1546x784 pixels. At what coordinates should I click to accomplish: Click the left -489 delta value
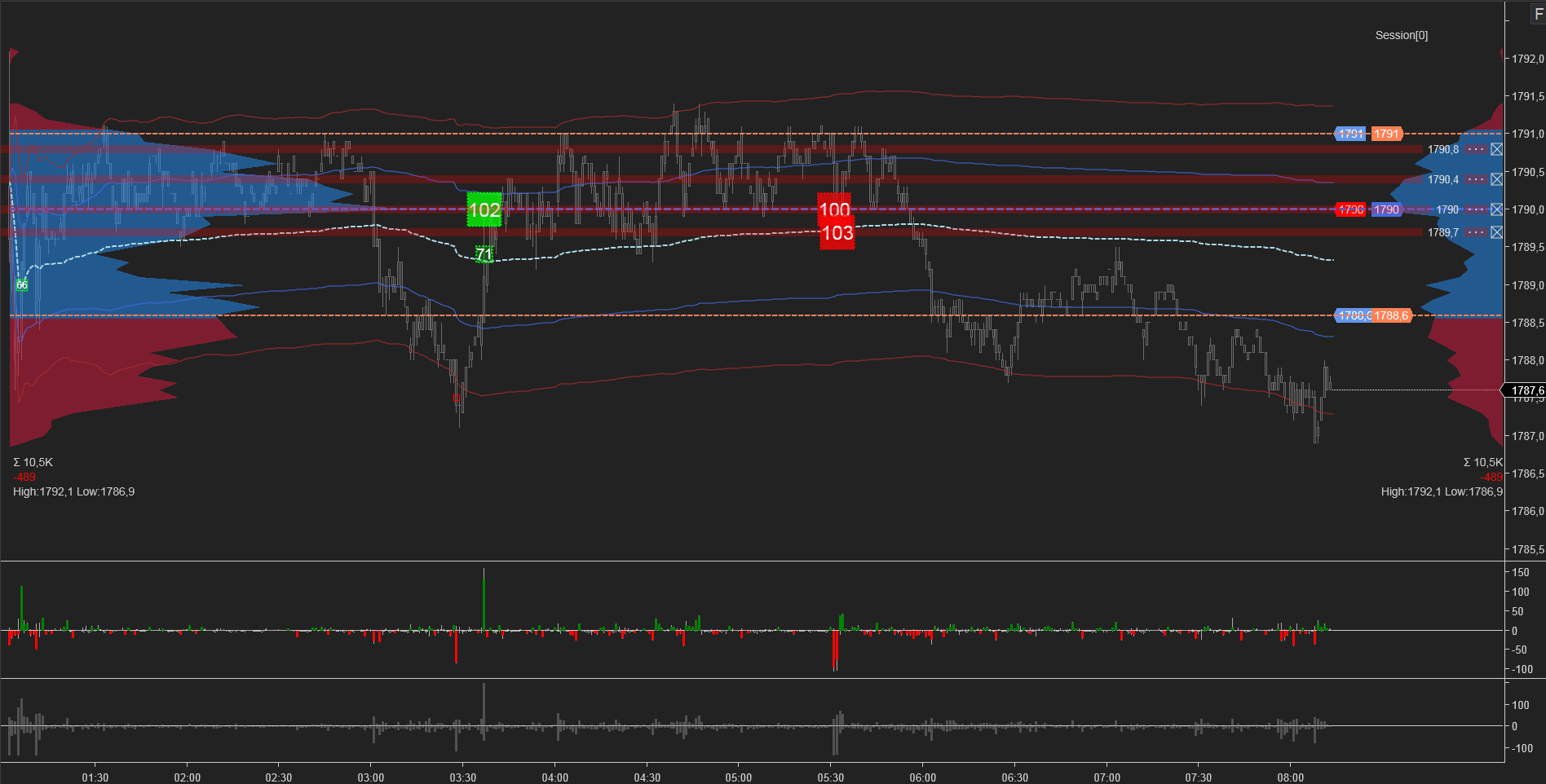tap(24, 477)
